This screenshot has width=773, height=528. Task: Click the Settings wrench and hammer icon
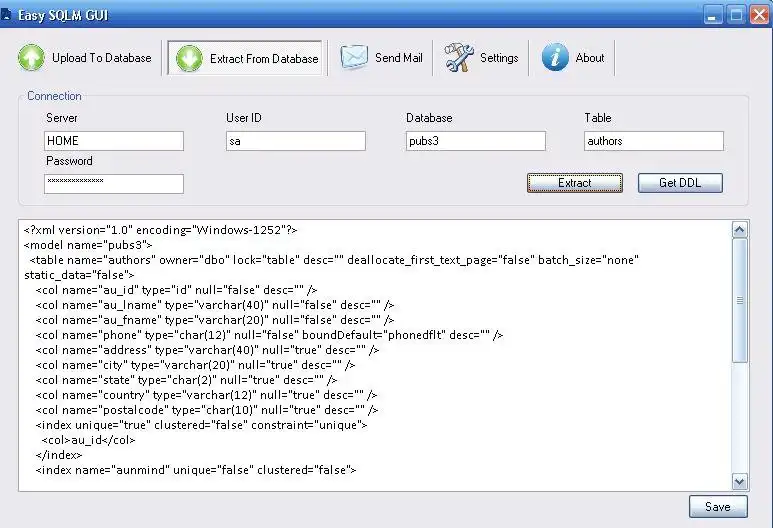click(458, 58)
